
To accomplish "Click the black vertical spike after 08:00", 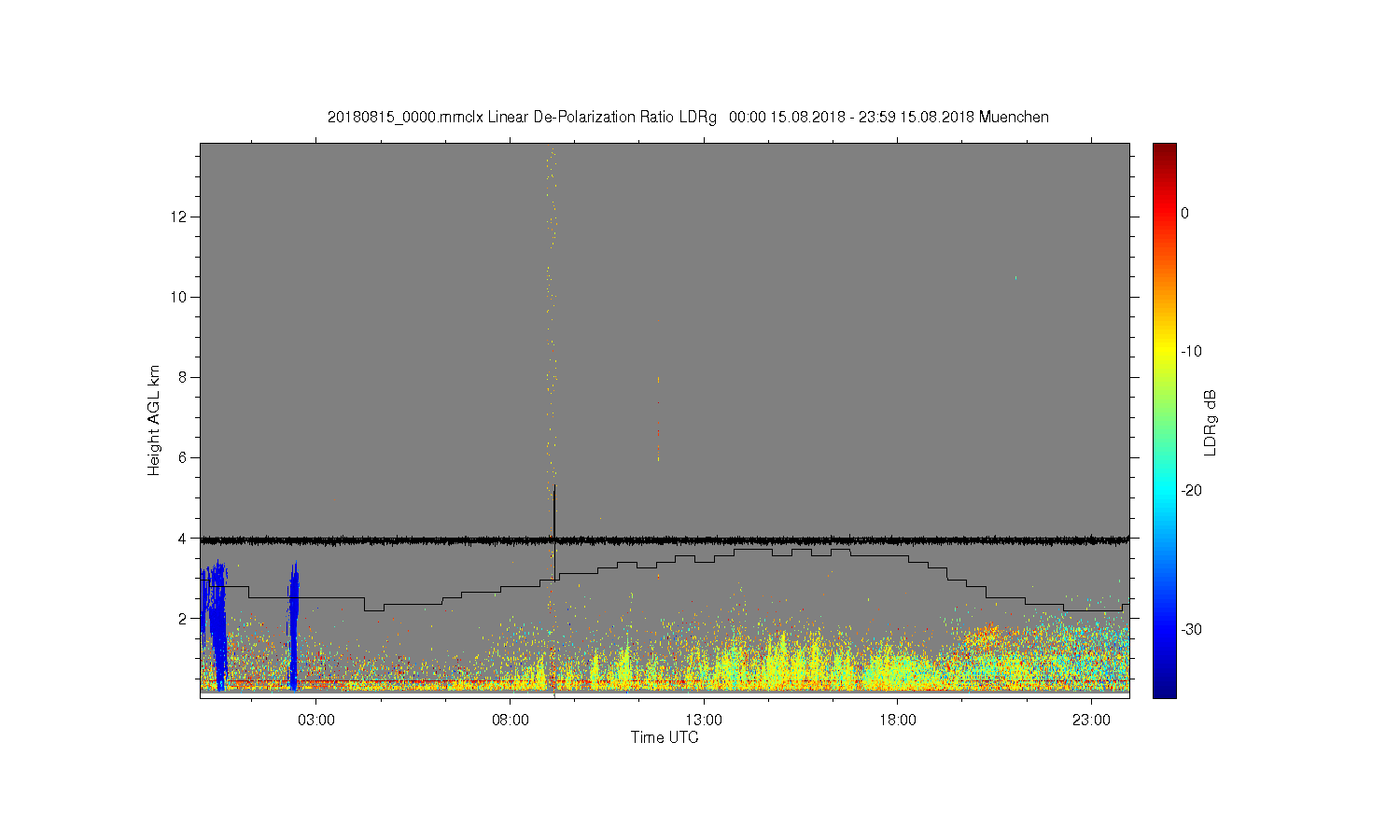I will pos(554,532).
